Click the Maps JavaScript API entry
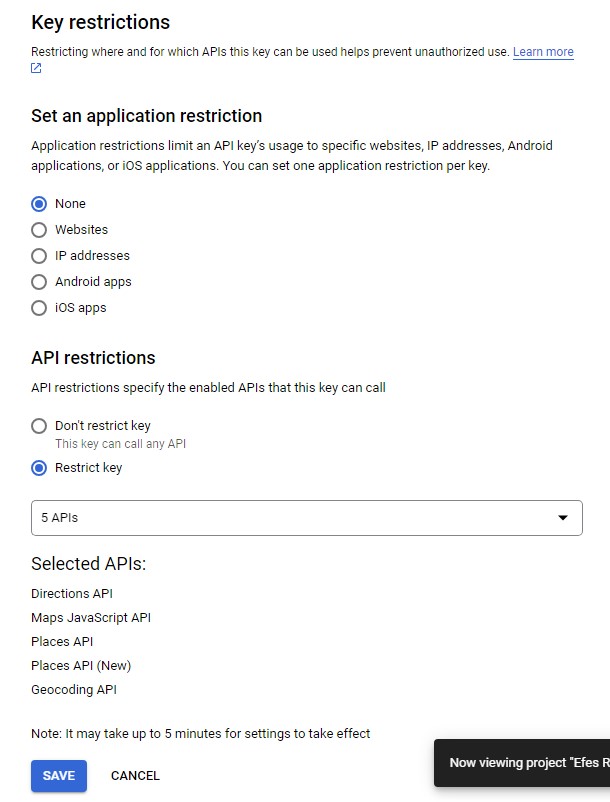Image resolution: width=610 pixels, height=802 pixels. pos(91,618)
